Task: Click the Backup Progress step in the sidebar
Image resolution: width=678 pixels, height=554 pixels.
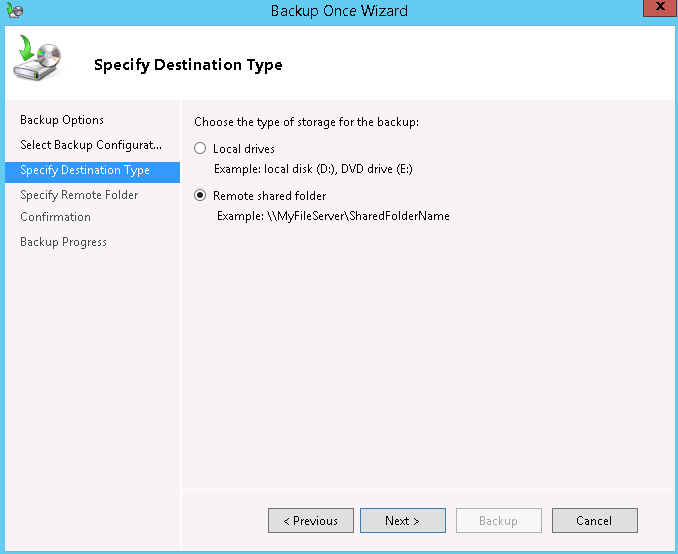Action: [x=63, y=242]
